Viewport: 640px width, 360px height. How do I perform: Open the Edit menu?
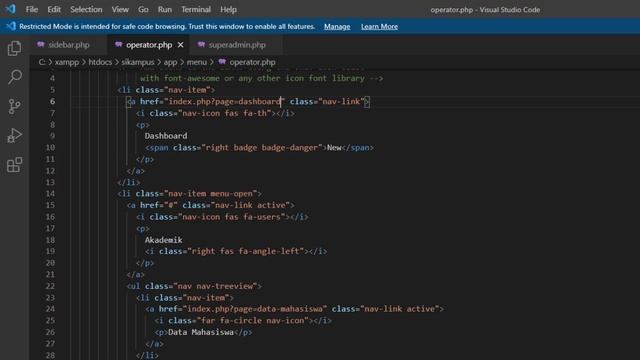[x=54, y=9]
